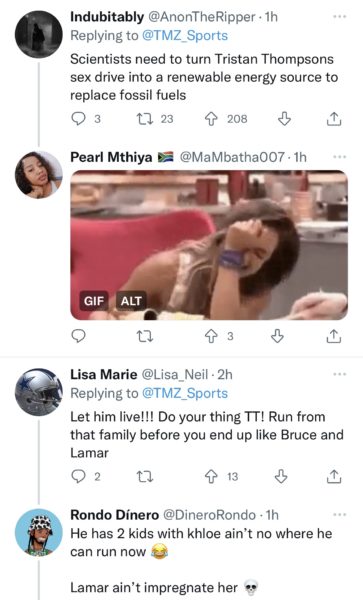Play the GIF in Pearl Mthiya's tweet
363x600 pixels.
point(209,245)
